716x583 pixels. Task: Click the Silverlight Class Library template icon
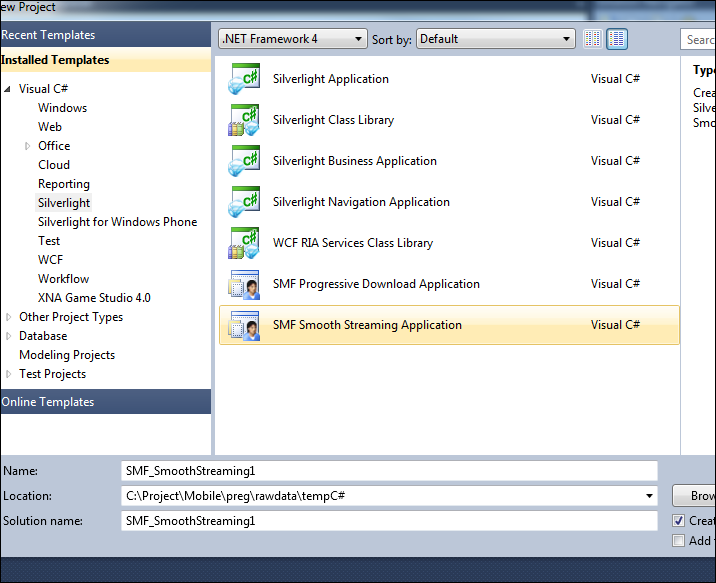click(x=244, y=120)
